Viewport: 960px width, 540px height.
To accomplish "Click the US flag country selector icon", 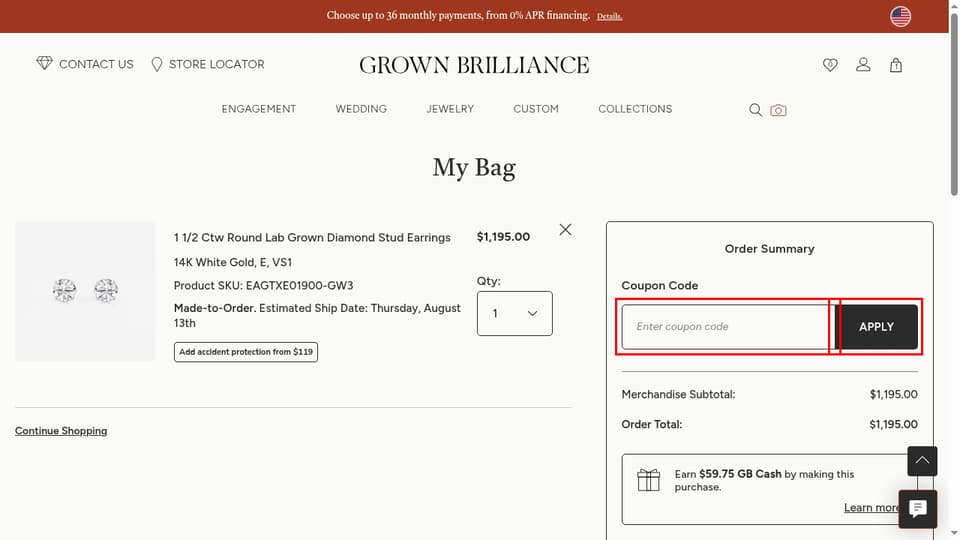I will [900, 17].
